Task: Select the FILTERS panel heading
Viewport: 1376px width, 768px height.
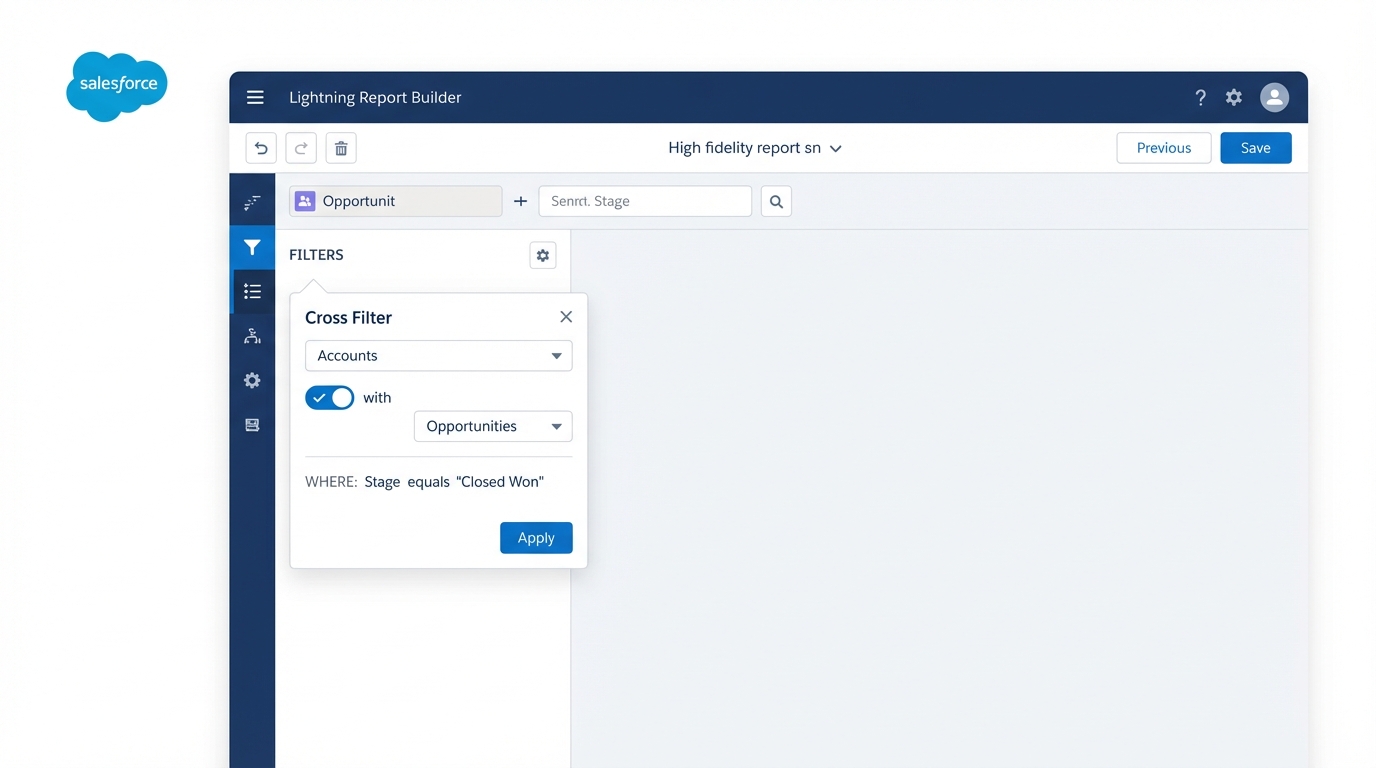Action: pos(316,255)
